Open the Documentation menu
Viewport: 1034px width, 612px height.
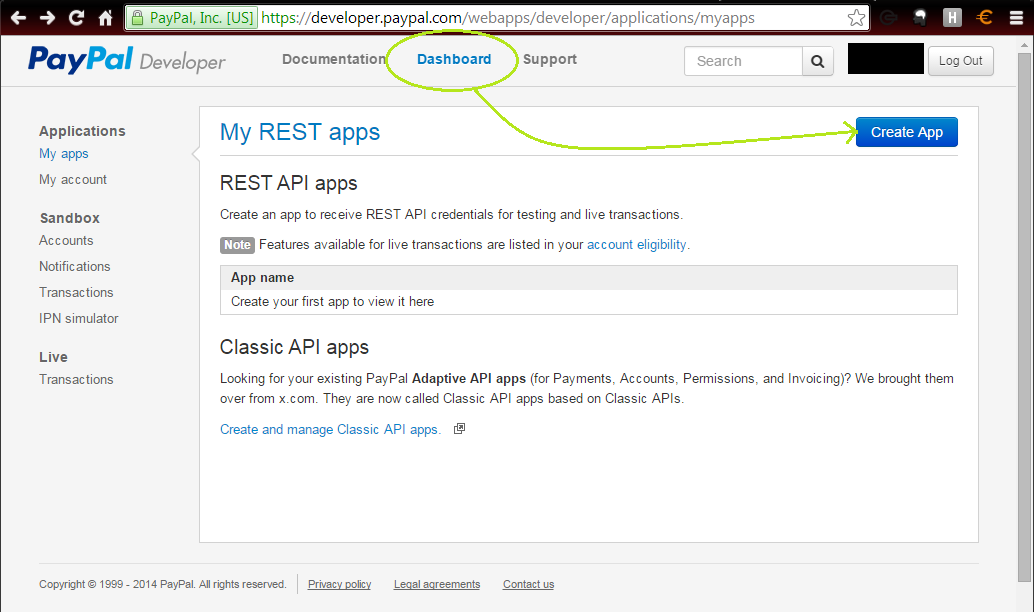coord(334,59)
